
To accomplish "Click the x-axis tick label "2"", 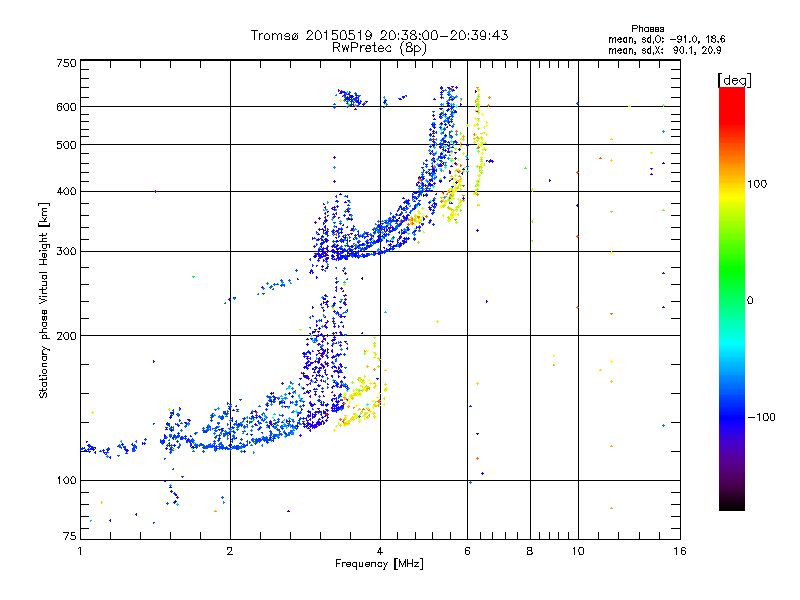I will point(230,551).
